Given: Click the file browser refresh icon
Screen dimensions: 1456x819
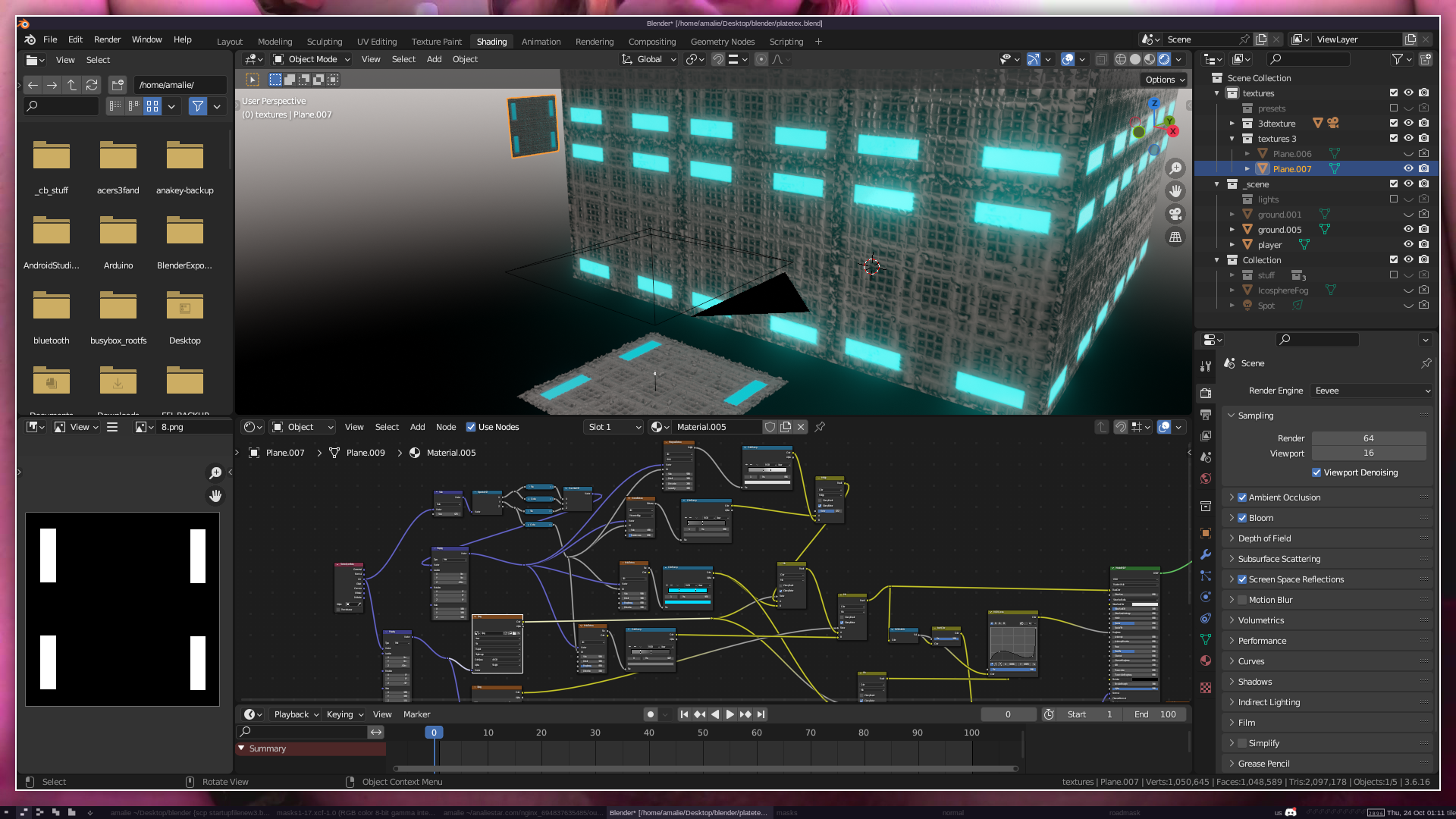Looking at the screenshot, I should pyautogui.click(x=92, y=85).
